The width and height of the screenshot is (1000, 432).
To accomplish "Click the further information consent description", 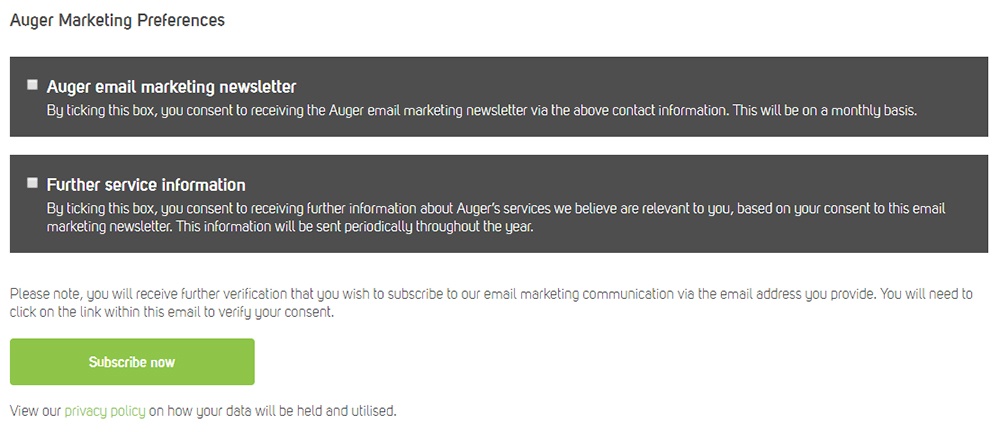I will click(x=496, y=218).
